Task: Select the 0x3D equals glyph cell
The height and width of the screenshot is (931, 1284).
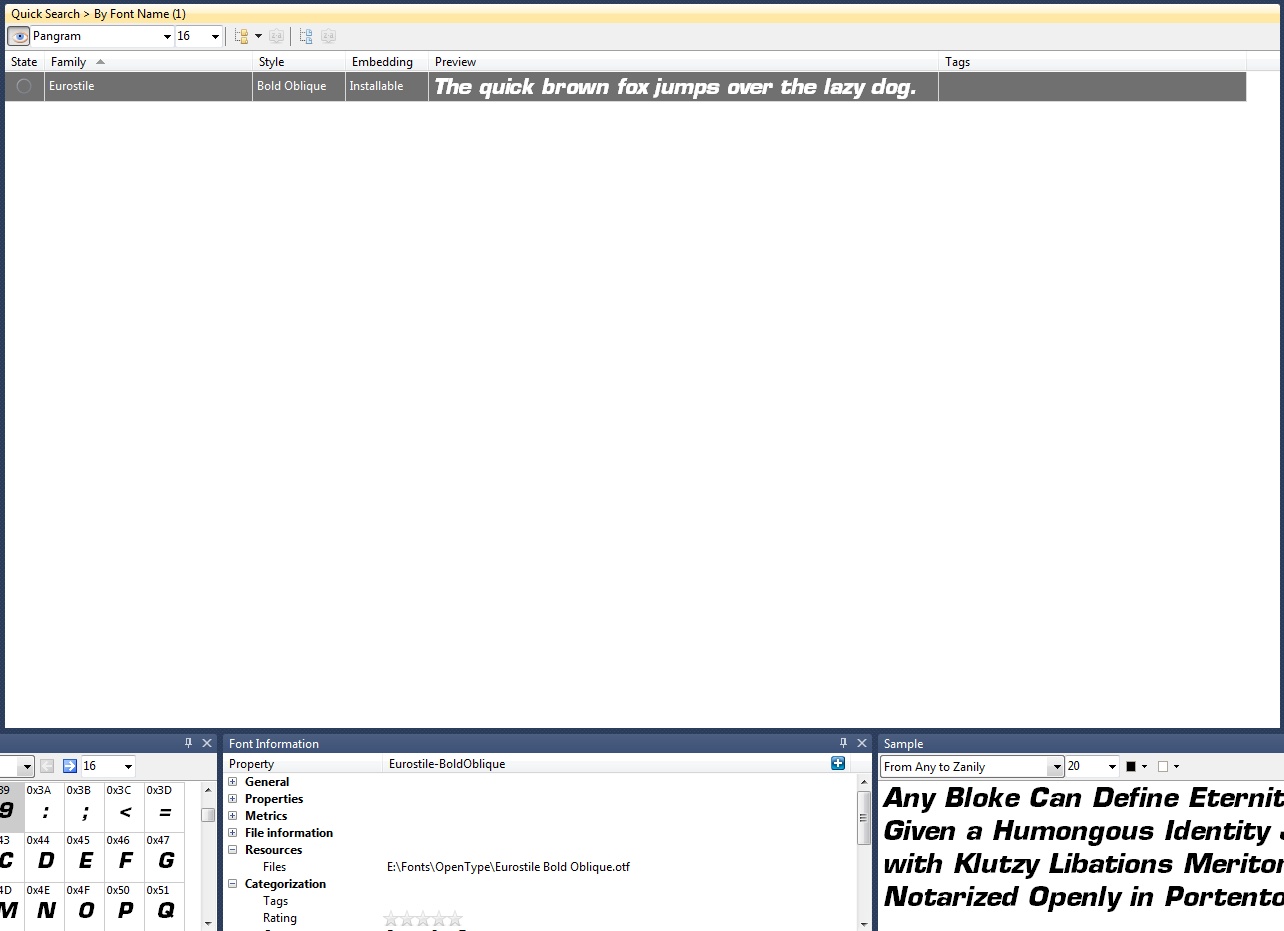Action: pos(165,807)
